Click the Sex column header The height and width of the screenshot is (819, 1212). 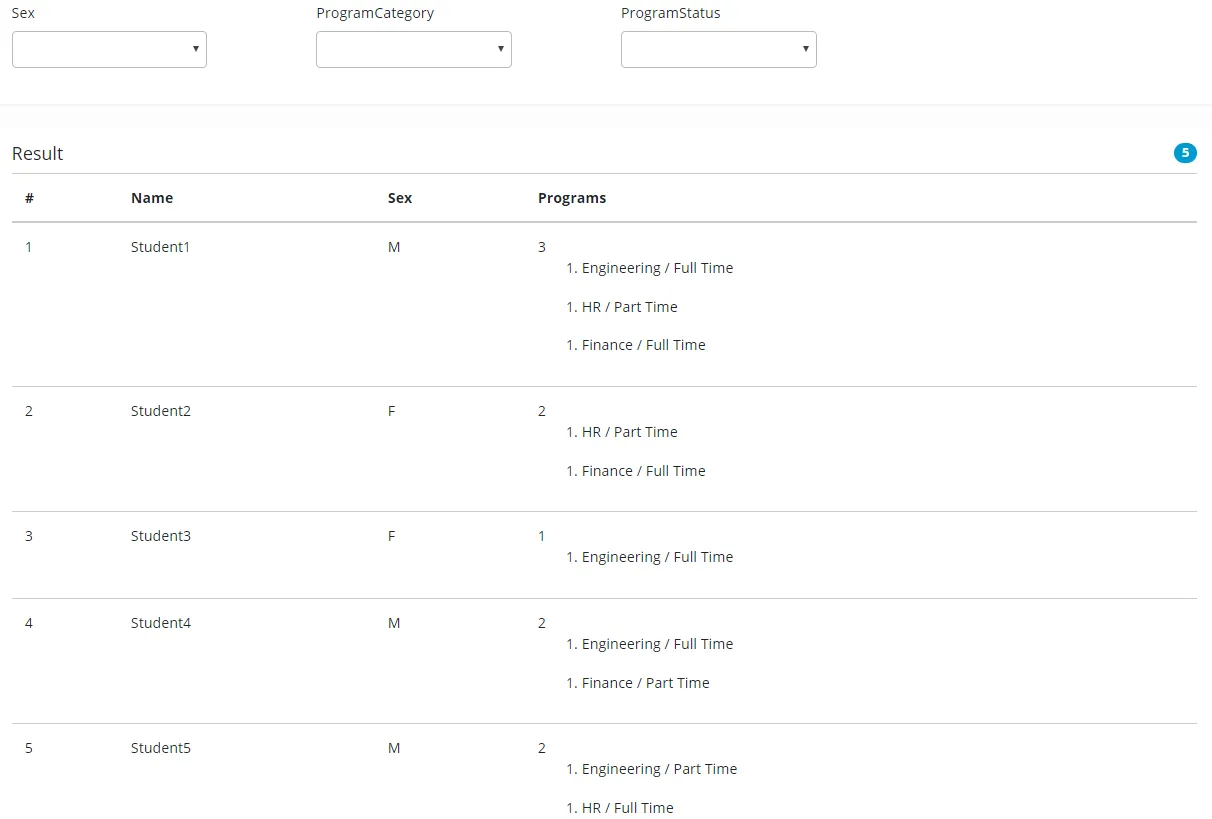(400, 198)
